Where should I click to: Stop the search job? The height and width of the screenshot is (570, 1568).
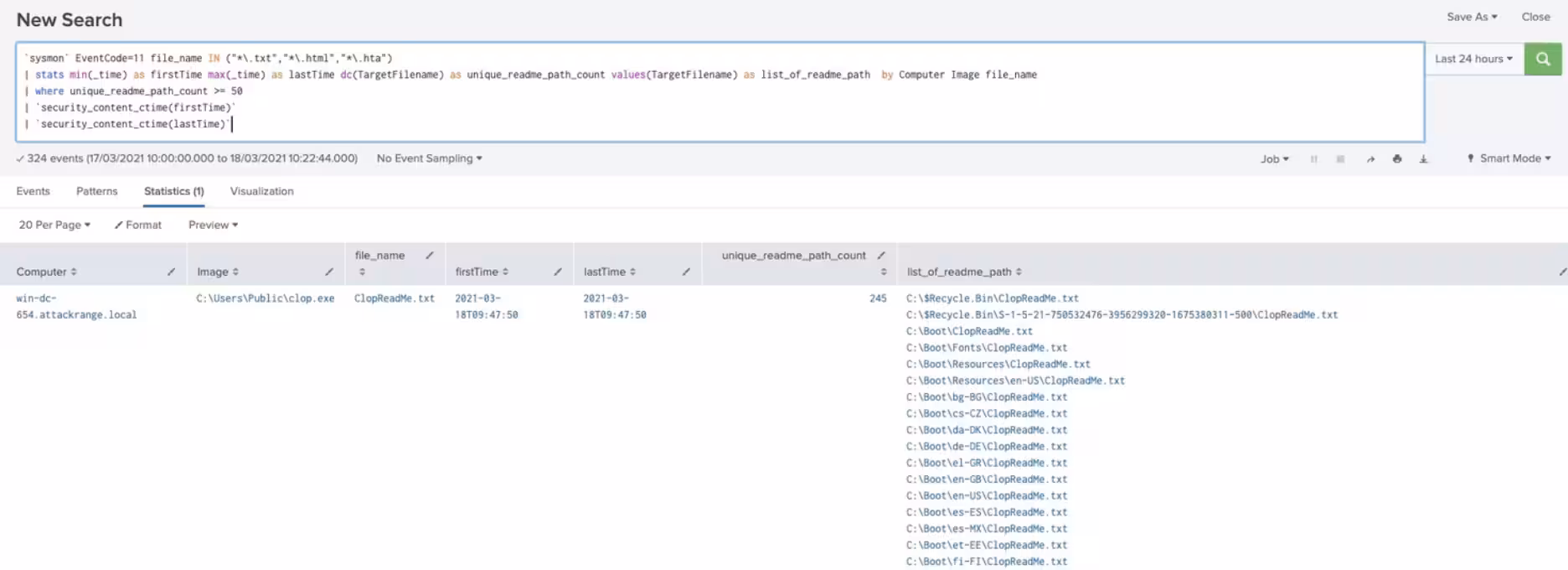click(1340, 159)
